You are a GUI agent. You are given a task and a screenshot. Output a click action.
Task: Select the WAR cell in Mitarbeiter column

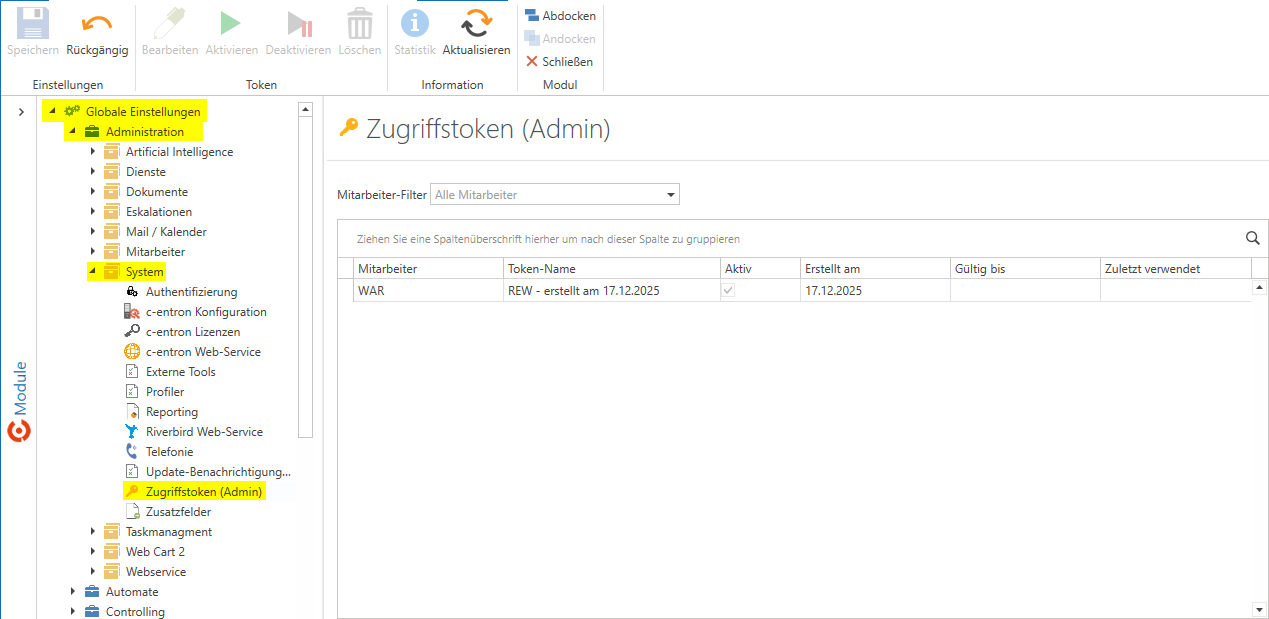(x=428, y=291)
